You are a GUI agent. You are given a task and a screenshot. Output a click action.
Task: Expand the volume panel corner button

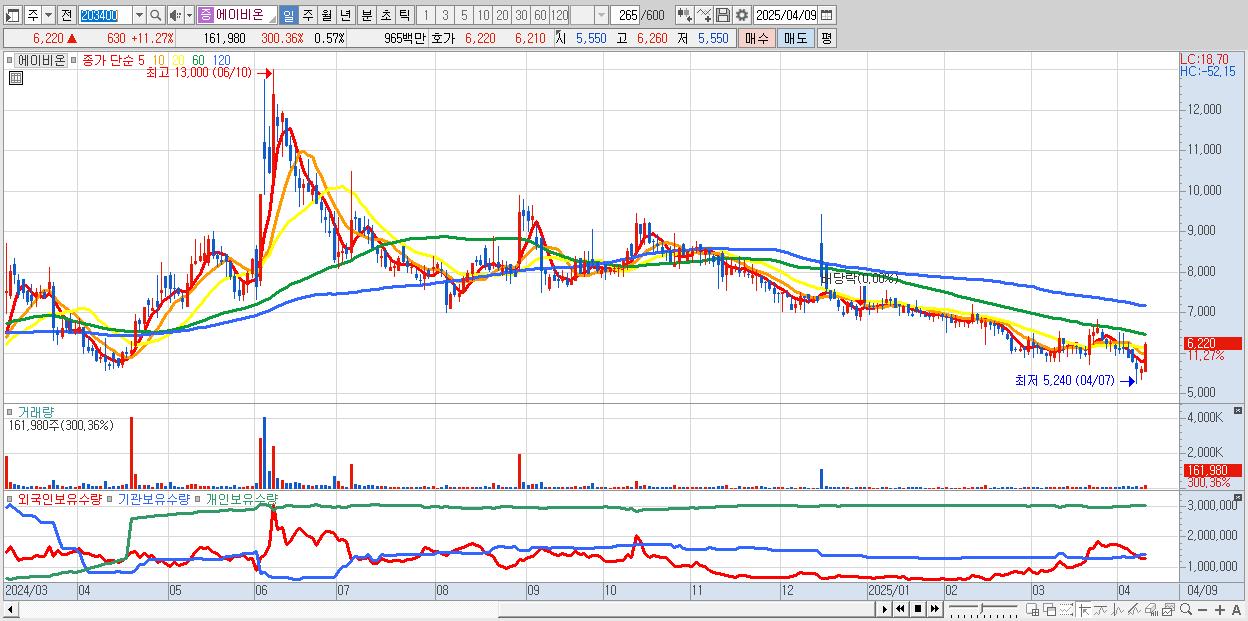1238,411
